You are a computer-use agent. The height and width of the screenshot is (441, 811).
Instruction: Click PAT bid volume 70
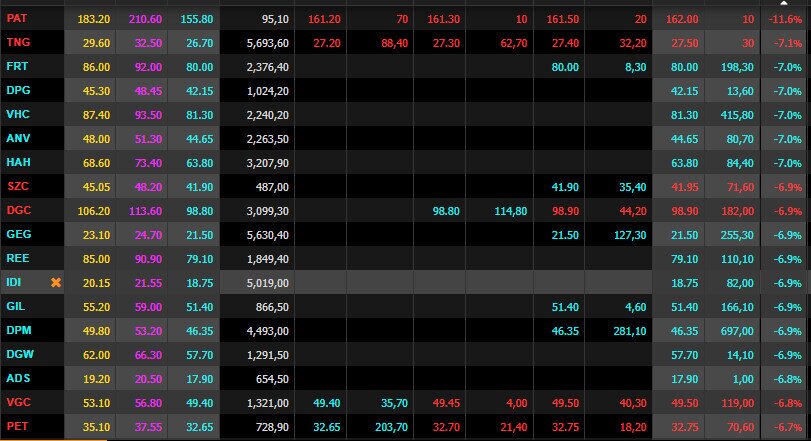[402, 19]
